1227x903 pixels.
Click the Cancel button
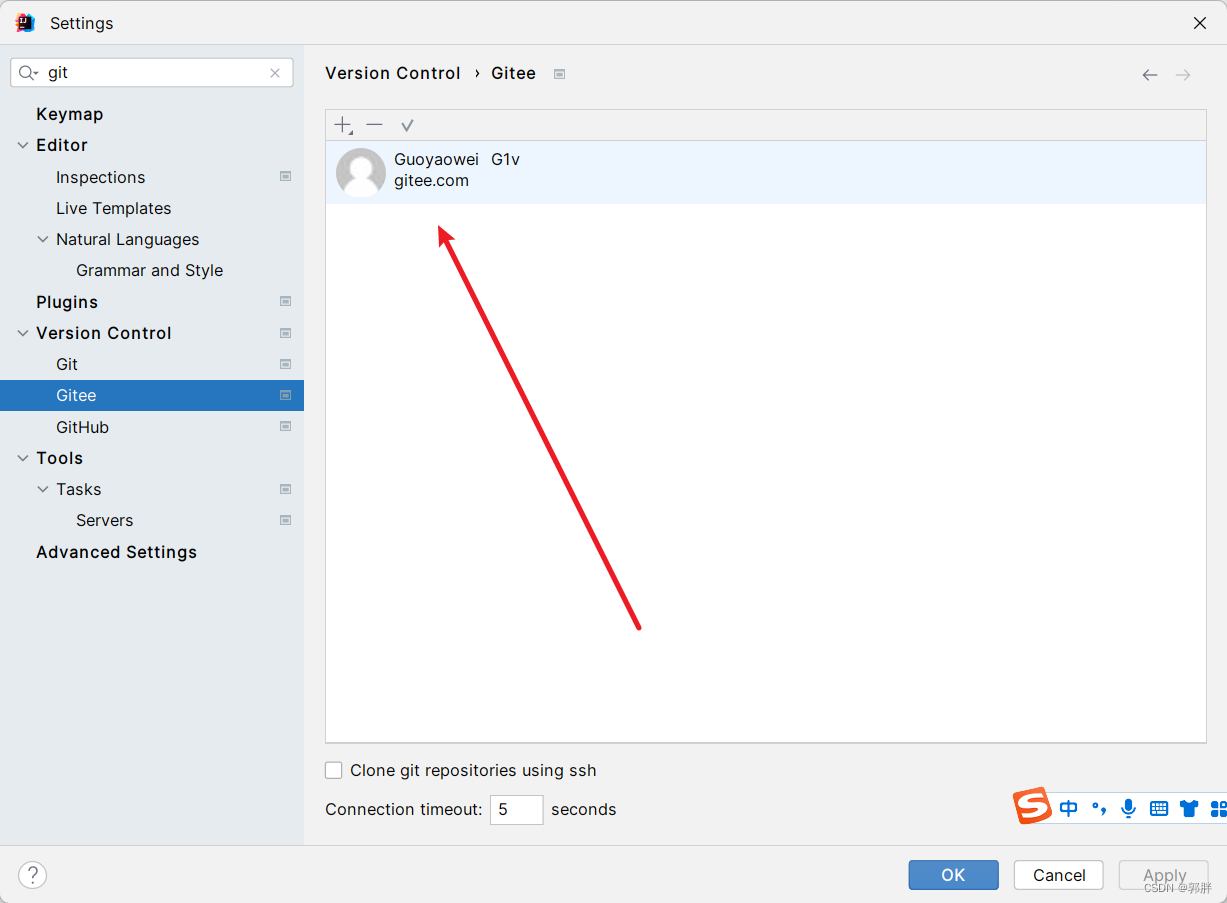pos(1059,875)
